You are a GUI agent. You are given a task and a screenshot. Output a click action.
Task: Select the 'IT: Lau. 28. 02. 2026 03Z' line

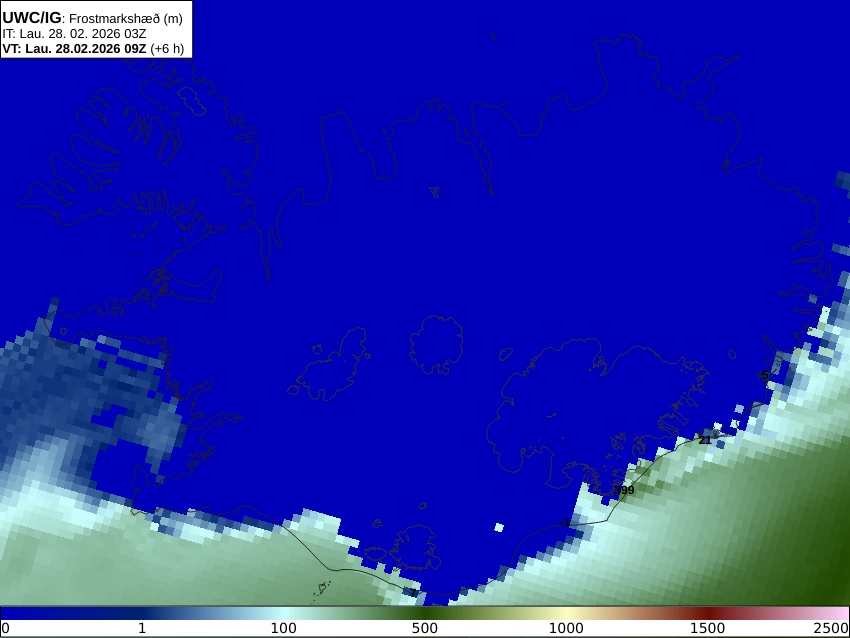(x=74, y=34)
